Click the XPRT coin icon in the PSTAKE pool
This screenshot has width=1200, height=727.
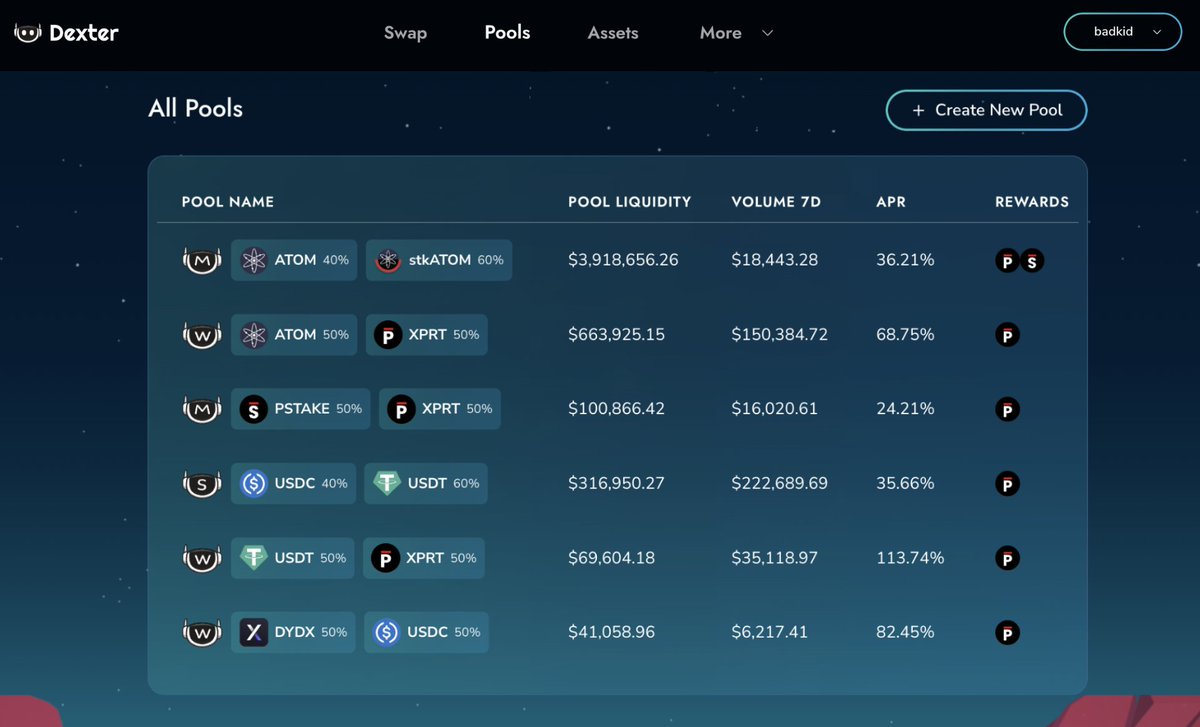[401, 409]
